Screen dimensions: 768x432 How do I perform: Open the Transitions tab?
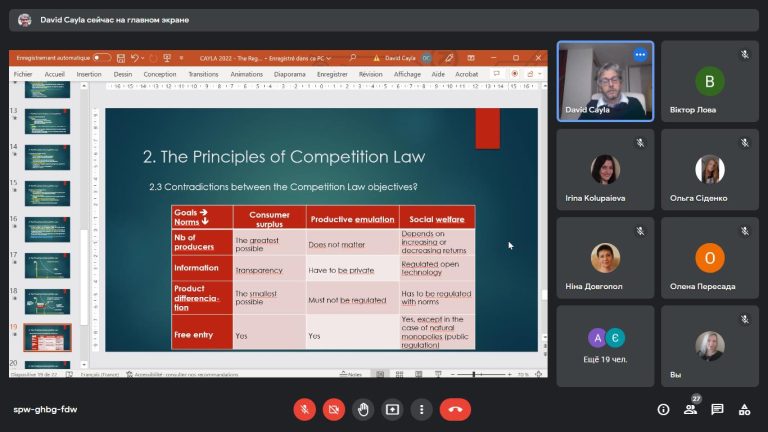[x=203, y=74]
